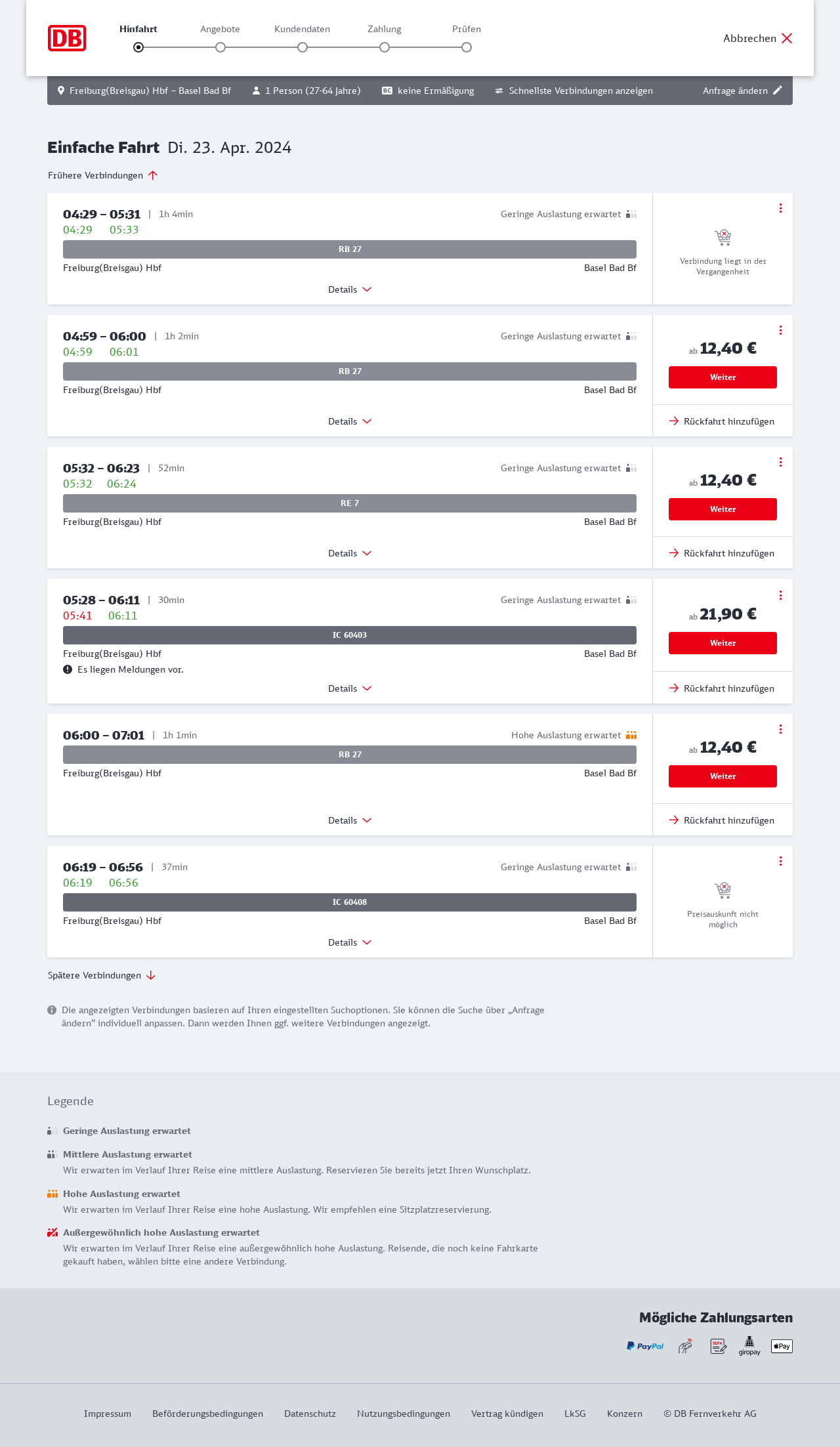This screenshot has height=1447, width=840.
Task: Open the Datenschutz footer link
Action: pyautogui.click(x=310, y=1414)
